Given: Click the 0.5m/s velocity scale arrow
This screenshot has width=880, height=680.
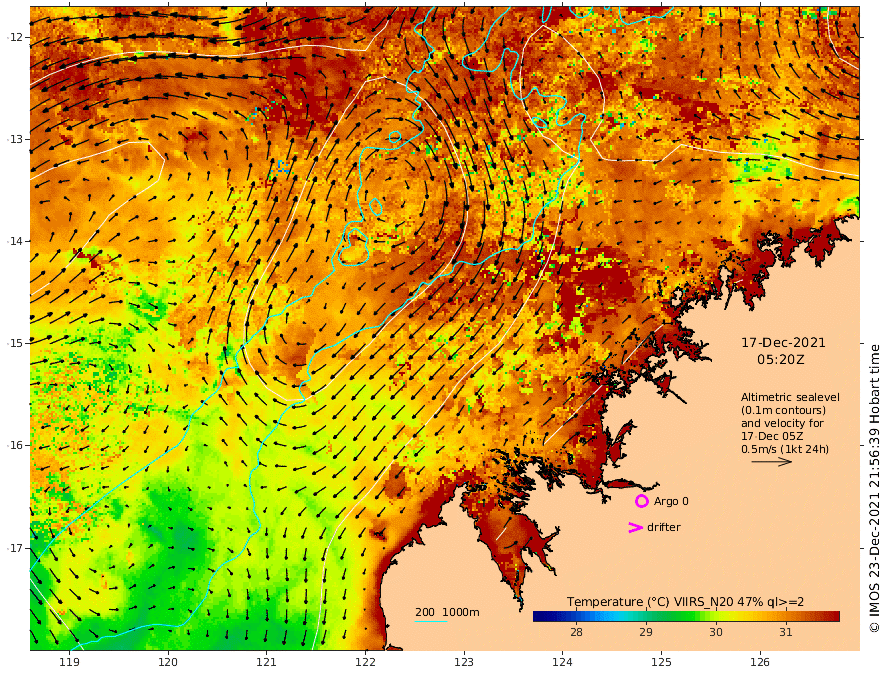Looking at the screenshot, I should 772,462.
